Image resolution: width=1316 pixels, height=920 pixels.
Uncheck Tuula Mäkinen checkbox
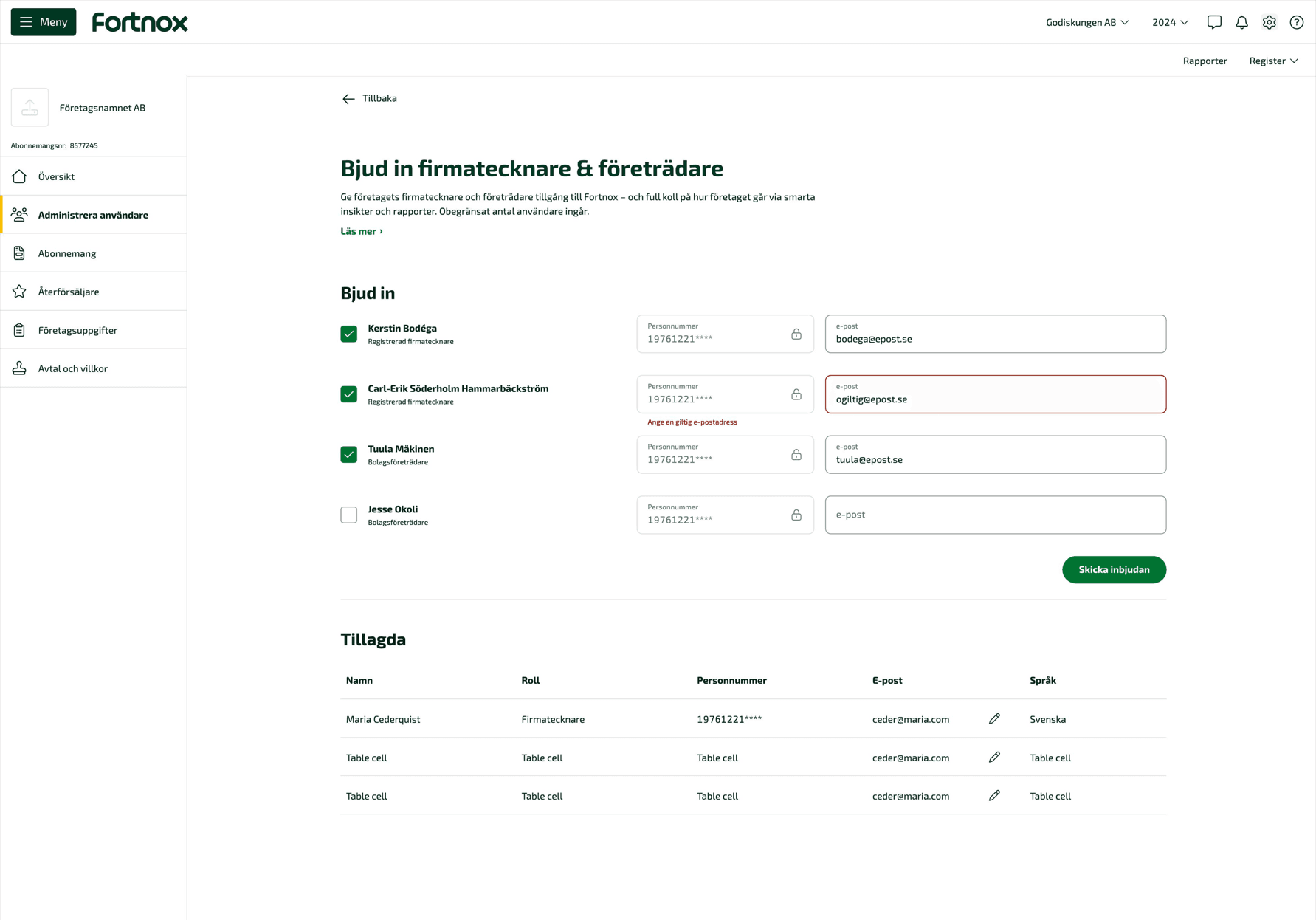348,454
